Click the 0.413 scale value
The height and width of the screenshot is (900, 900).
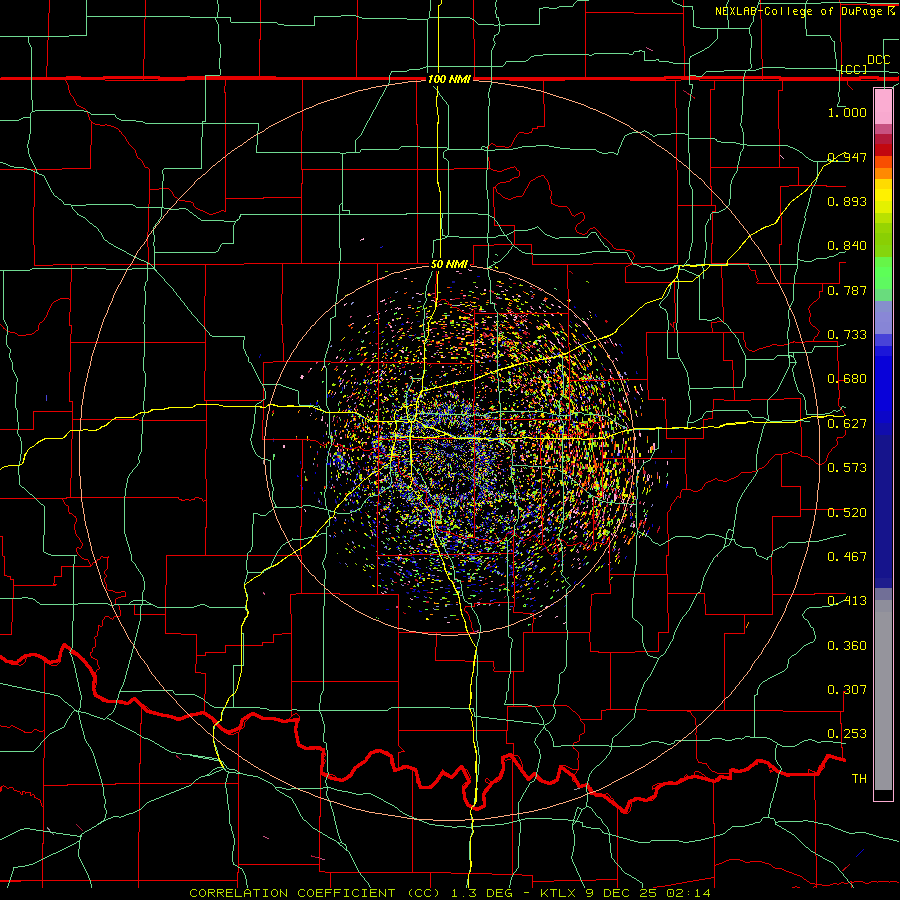(x=847, y=601)
